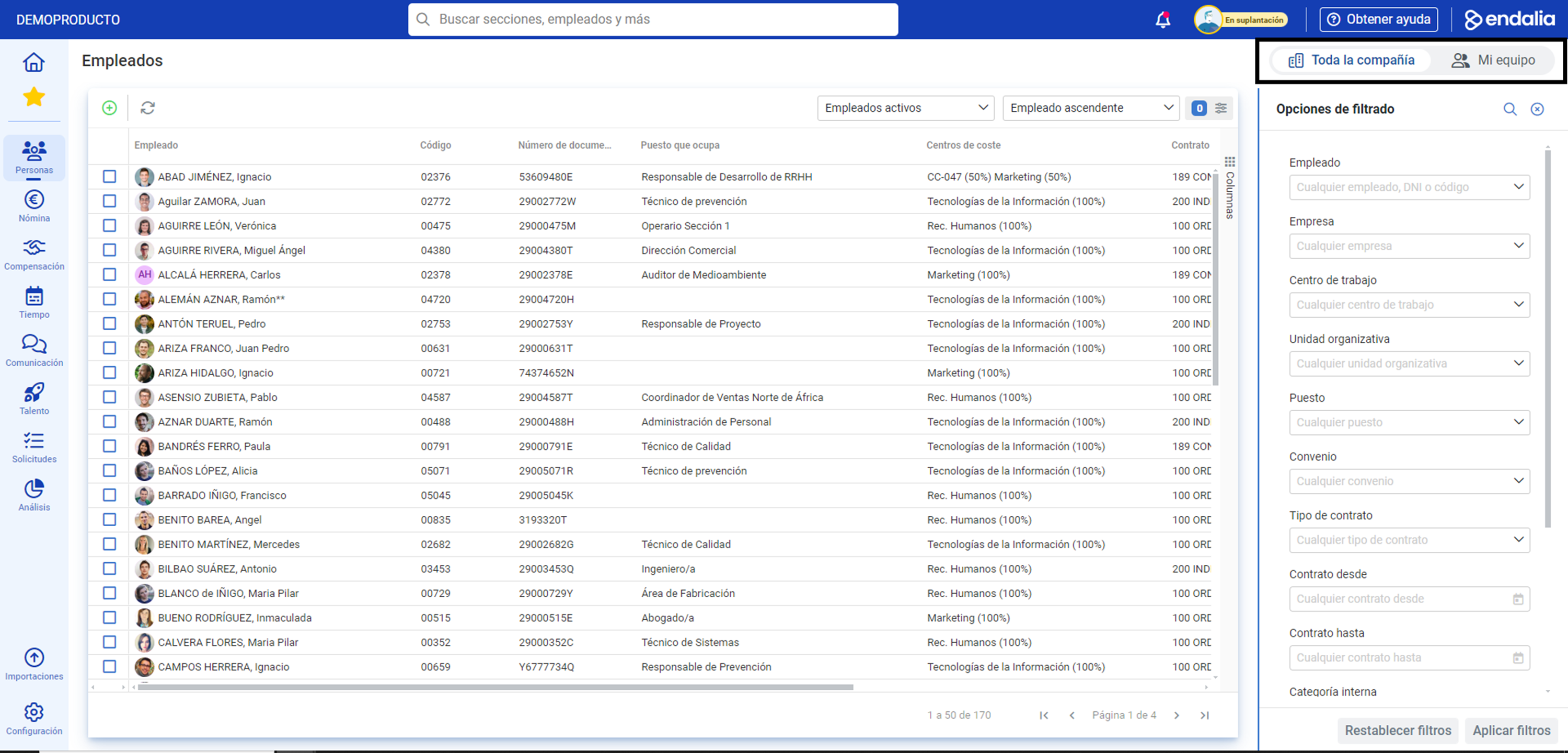Check the box for ABAD JIMÉNEZ, Ignacio
The width and height of the screenshot is (1568, 753).
pos(110,177)
